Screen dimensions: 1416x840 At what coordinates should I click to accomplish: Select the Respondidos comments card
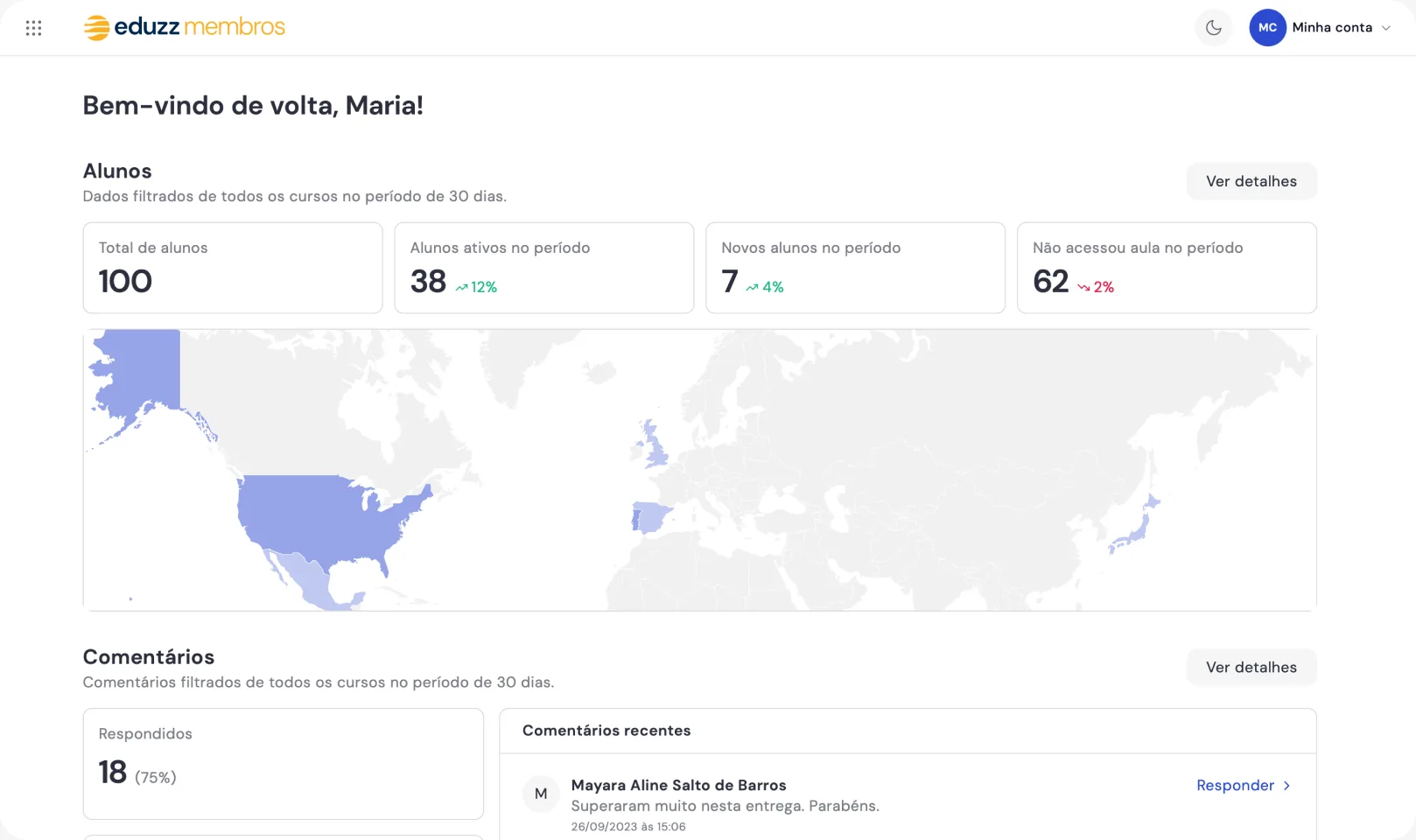click(x=284, y=764)
